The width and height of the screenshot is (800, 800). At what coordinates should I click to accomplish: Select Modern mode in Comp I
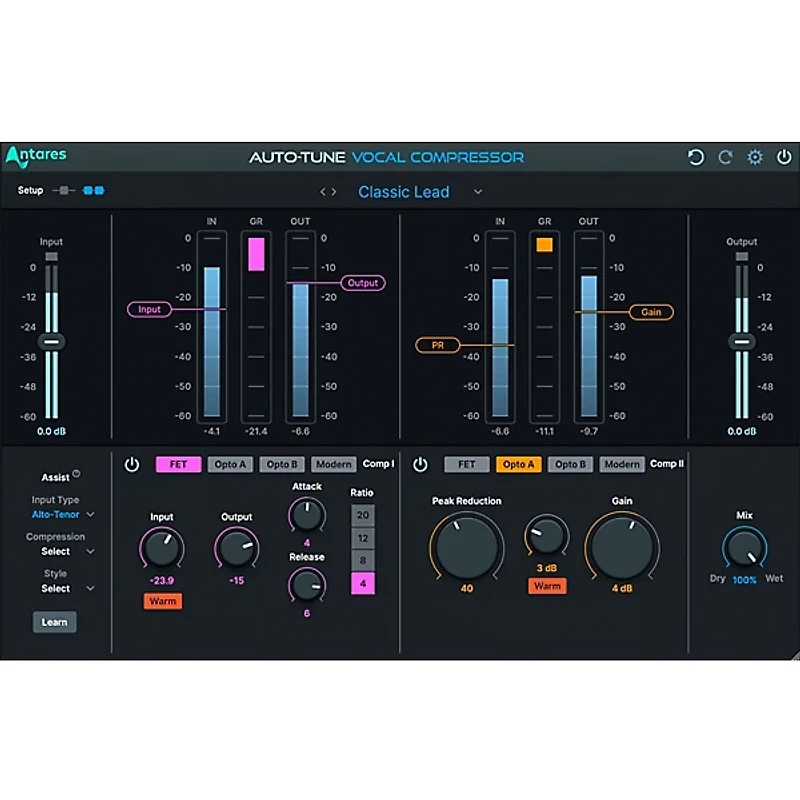point(334,464)
